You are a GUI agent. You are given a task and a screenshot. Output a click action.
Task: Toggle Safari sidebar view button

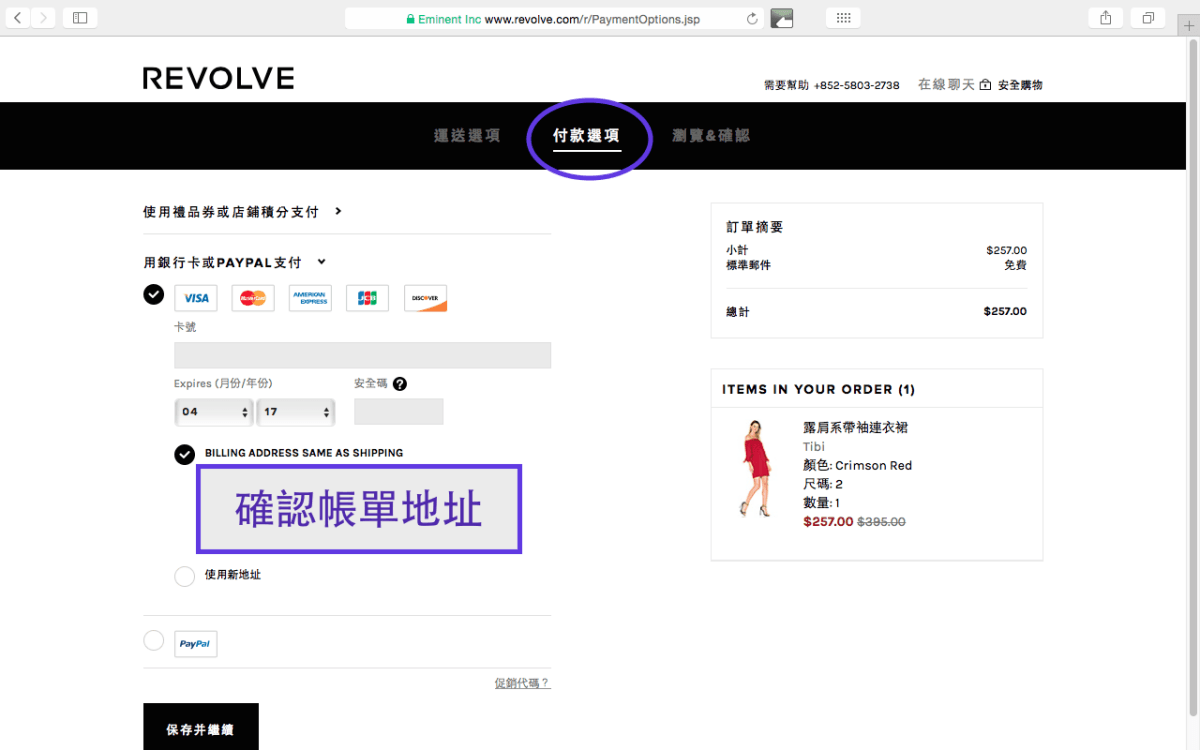pos(80,18)
